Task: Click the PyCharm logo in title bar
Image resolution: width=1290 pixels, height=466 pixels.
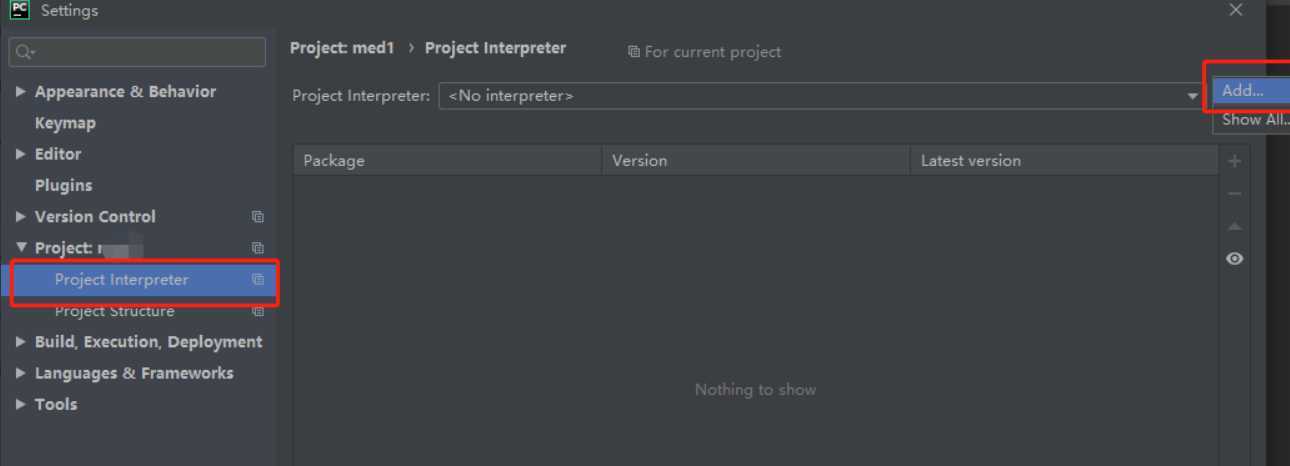Action: [x=19, y=10]
